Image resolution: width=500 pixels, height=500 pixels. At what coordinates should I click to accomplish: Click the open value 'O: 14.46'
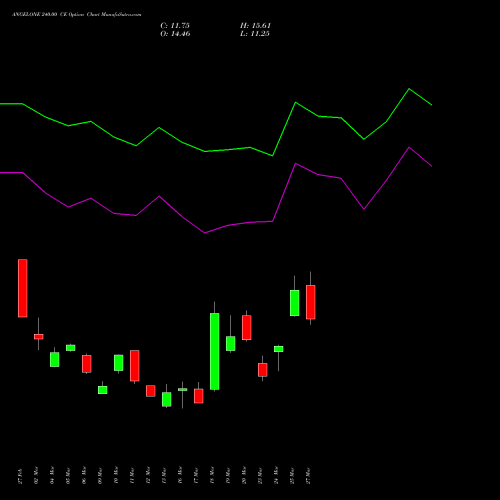click(x=175, y=34)
